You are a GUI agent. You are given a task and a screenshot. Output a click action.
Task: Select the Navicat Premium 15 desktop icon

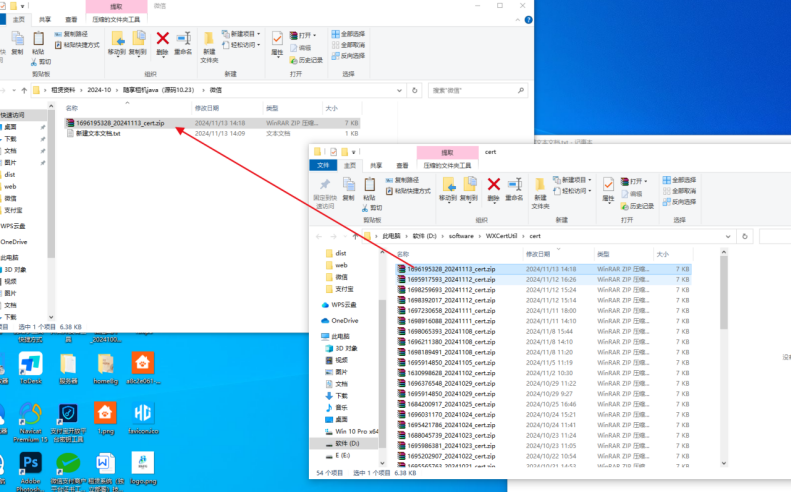[30, 422]
